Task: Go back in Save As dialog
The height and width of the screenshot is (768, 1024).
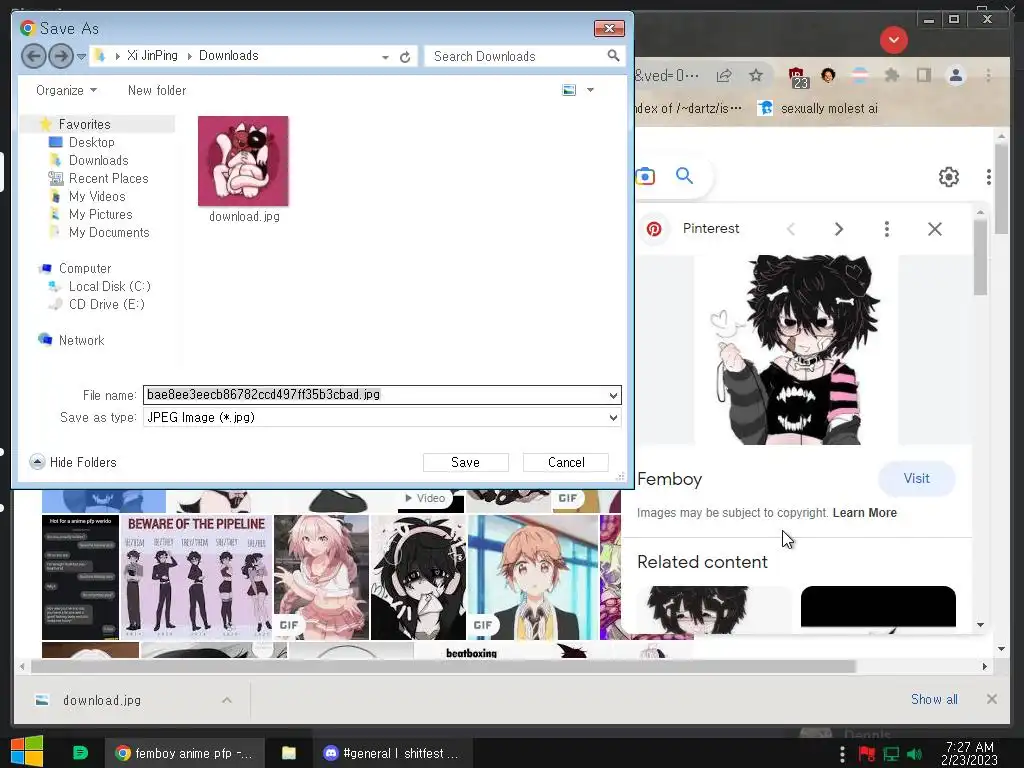Action: (x=33, y=56)
